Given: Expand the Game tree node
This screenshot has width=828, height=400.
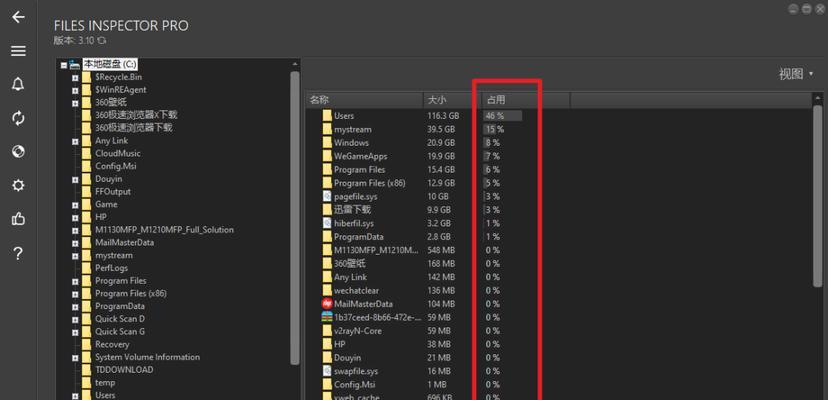Looking at the screenshot, I should tap(75, 205).
